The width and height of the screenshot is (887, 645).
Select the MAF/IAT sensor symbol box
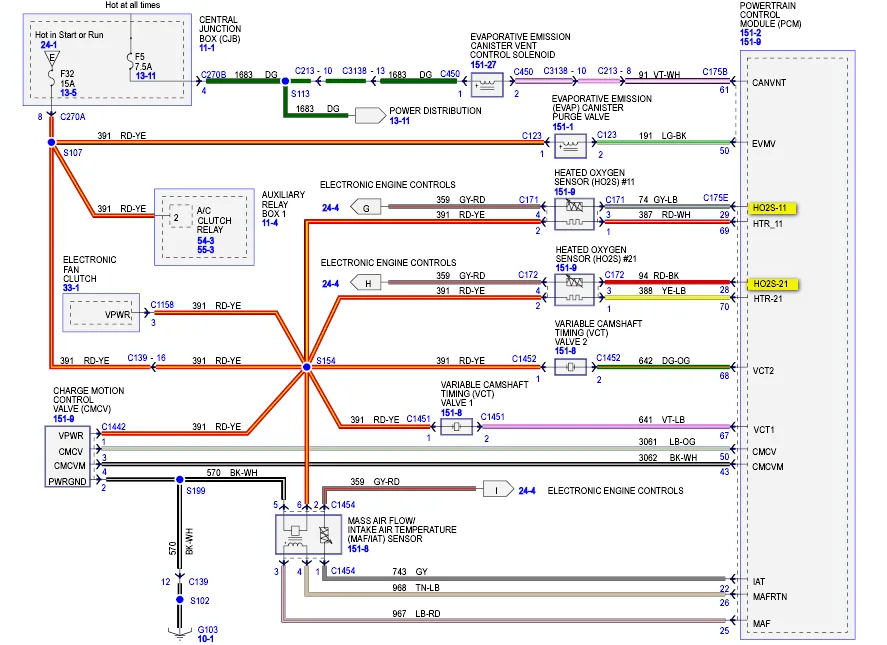click(308, 534)
